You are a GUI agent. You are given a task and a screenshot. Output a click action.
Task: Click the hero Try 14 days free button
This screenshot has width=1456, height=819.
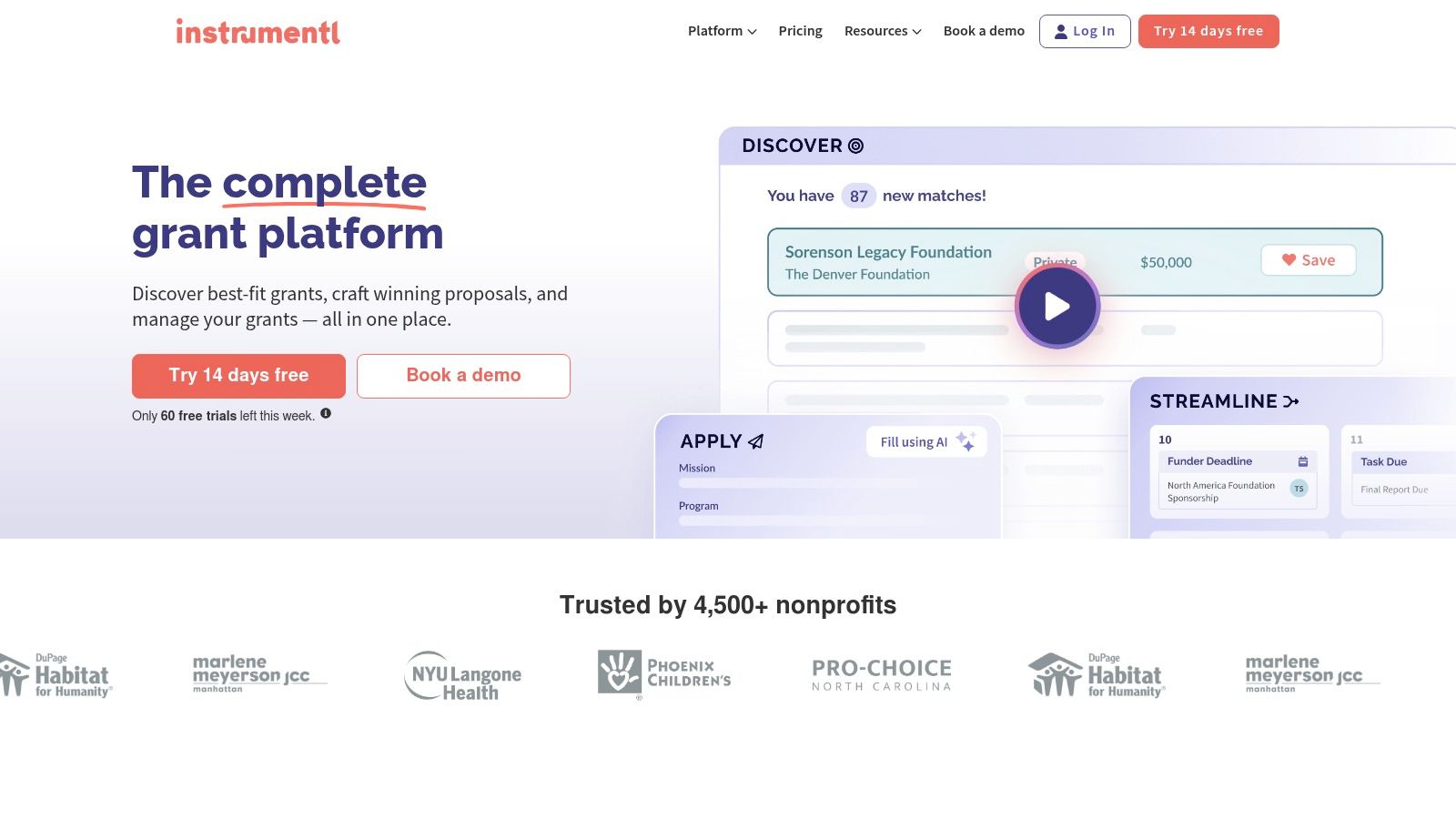(238, 376)
